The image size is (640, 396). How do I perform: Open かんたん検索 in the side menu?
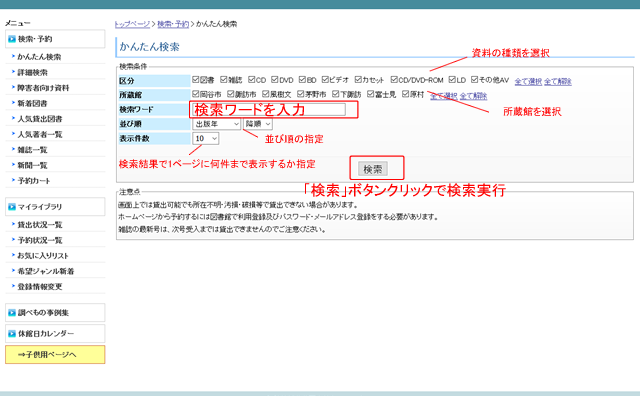pyautogui.click(x=39, y=57)
